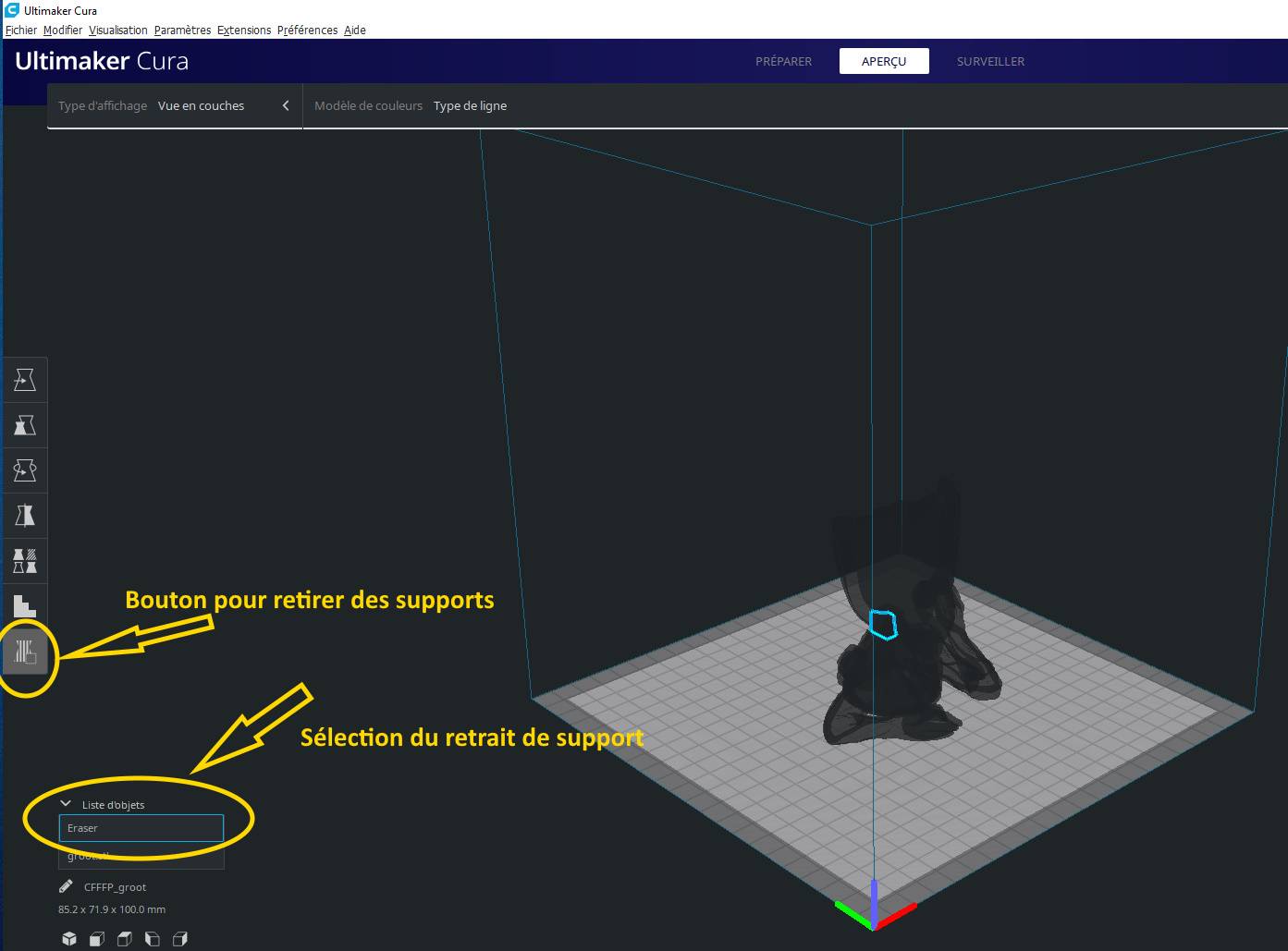Switch to the left side view cube
The width and height of the screenshot is (1288, 951).
click(x=153, y=939)
